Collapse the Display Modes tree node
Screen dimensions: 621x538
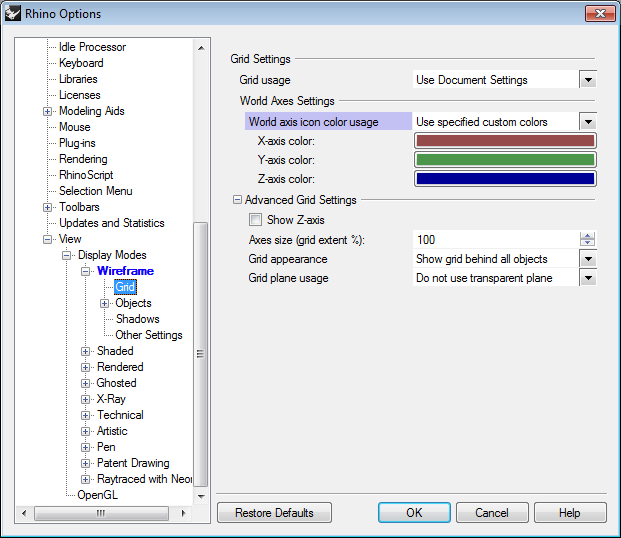pos(66,255)
